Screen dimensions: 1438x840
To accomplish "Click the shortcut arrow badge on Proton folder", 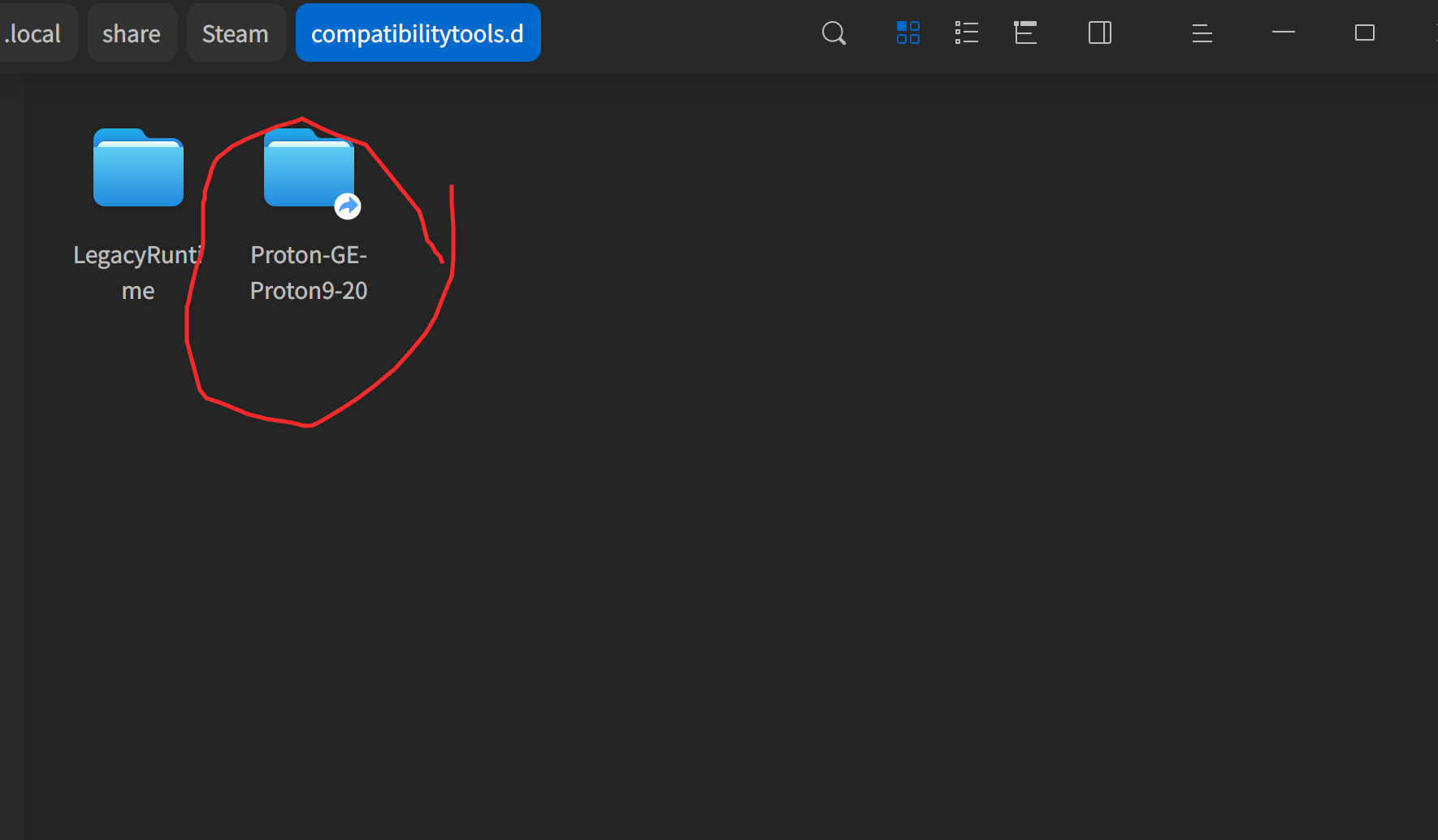I will click(x=348, y=206).
